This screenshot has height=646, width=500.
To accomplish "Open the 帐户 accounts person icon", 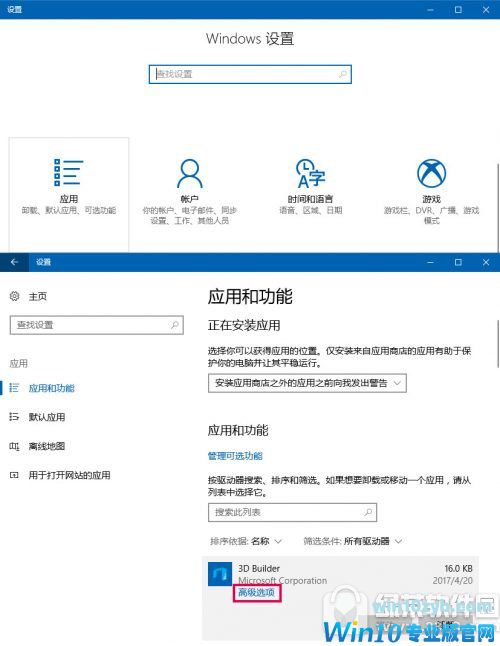I will pos(189,173).
